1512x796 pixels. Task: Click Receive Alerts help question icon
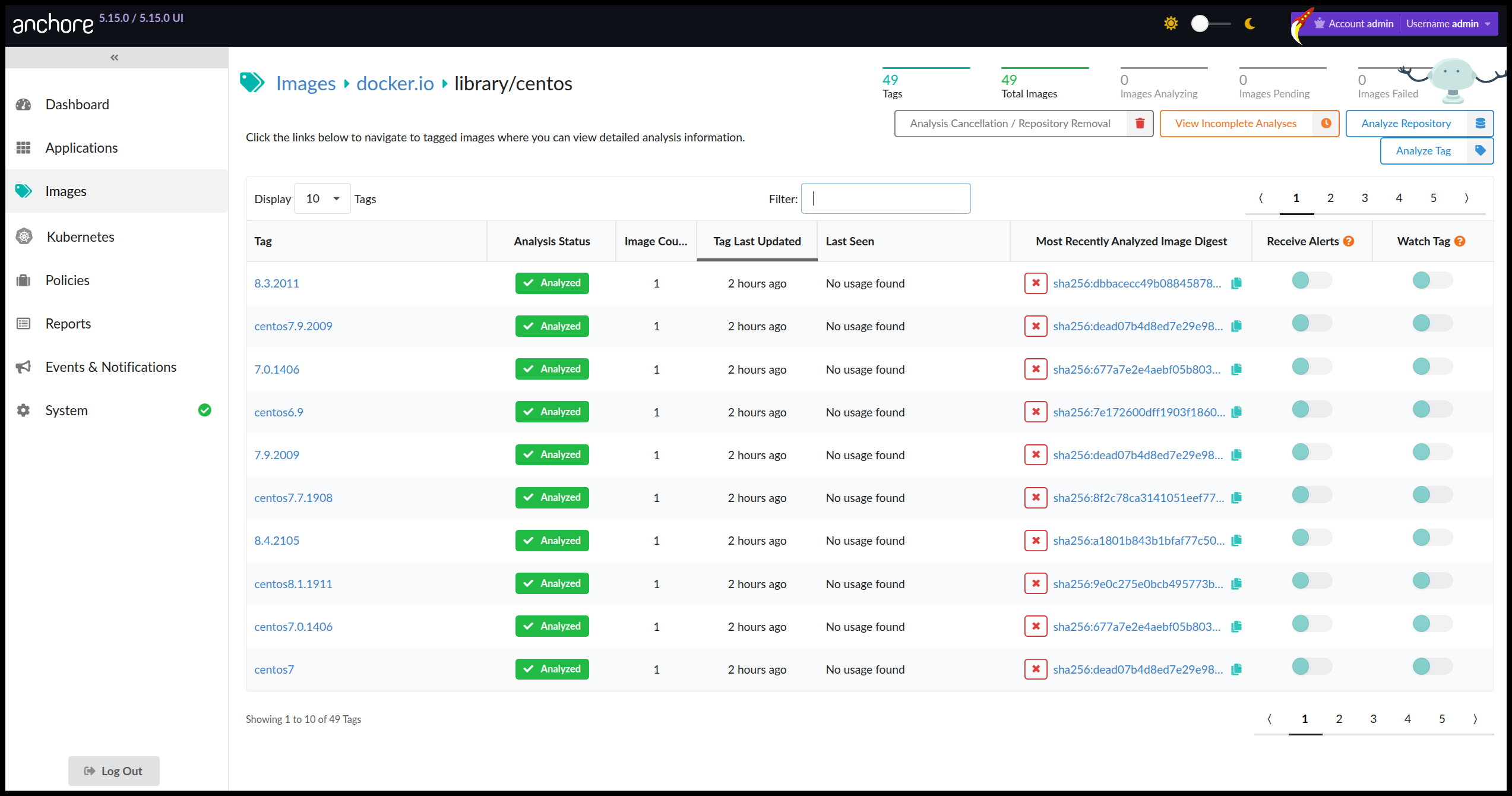pyautogui.click(x=1349, y=241)
